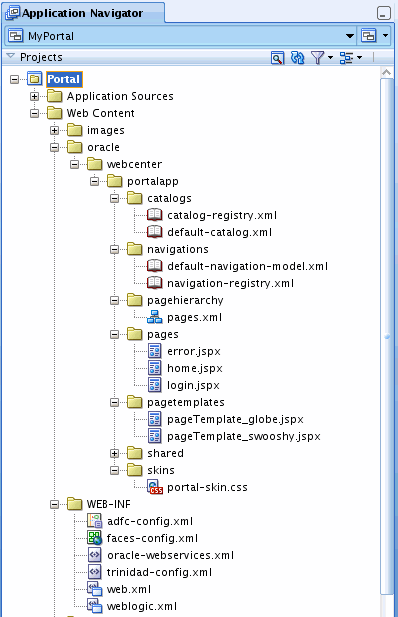Screen dimensions: 398x617
Task: Collapse the pagetemplates folder
Action: tap(115, 402)
